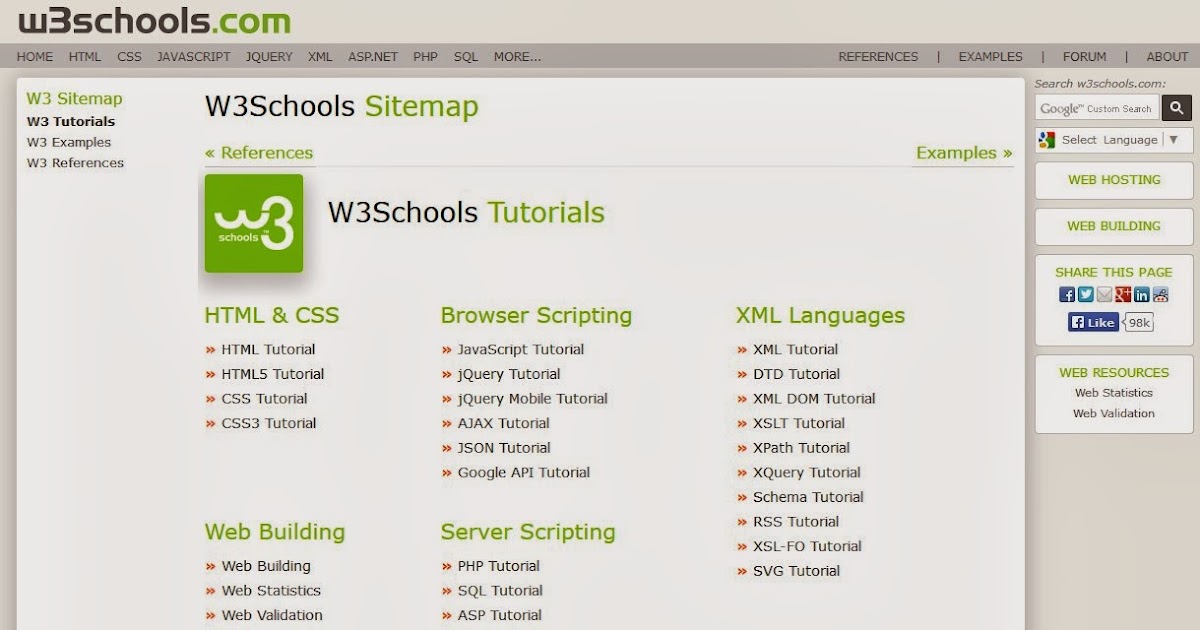1200x630 pixels.
Task: Open REFERENCES in the top right navigation
Action: pyautogui.click(x=878, y=57)
